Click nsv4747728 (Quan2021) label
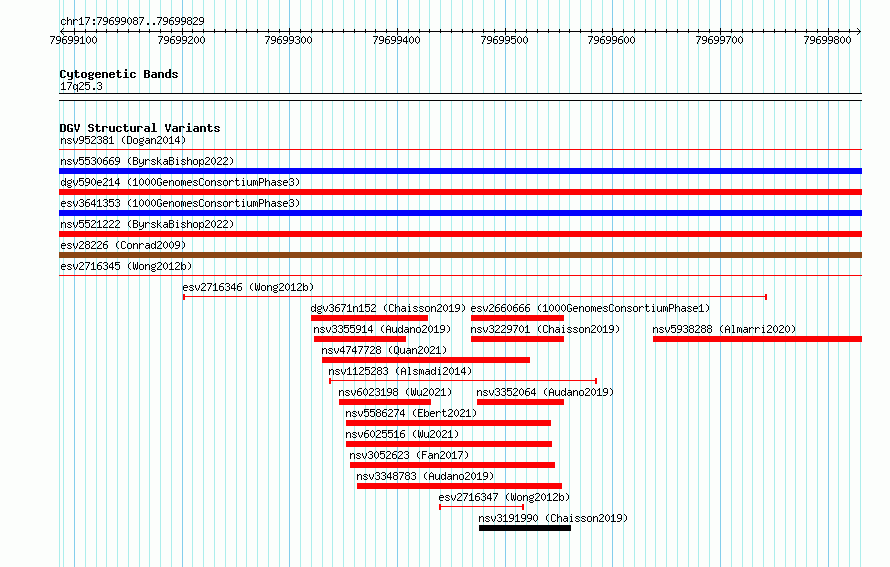 [x=384, y=350]
